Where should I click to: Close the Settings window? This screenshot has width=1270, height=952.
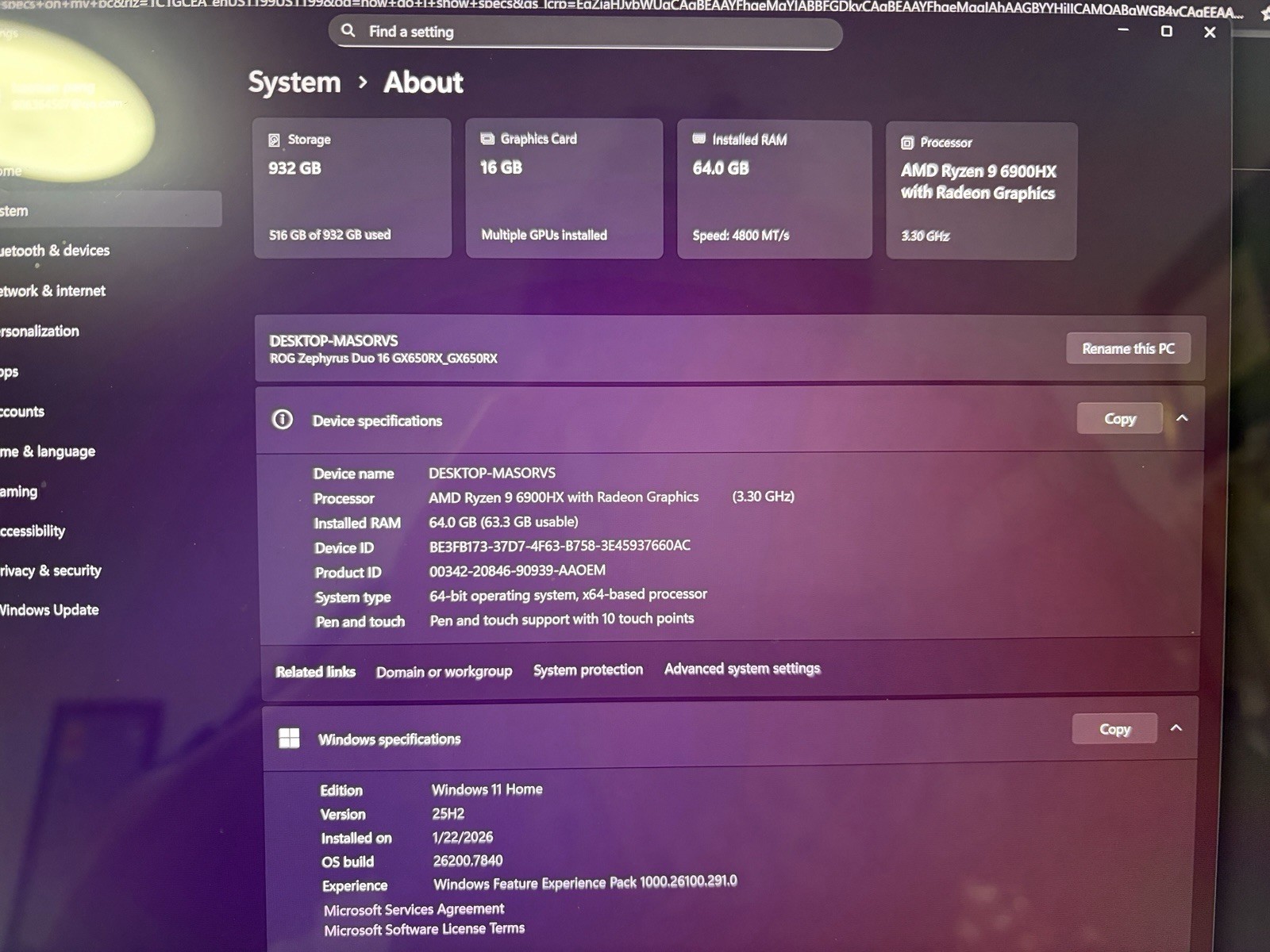click(1210, 32)
